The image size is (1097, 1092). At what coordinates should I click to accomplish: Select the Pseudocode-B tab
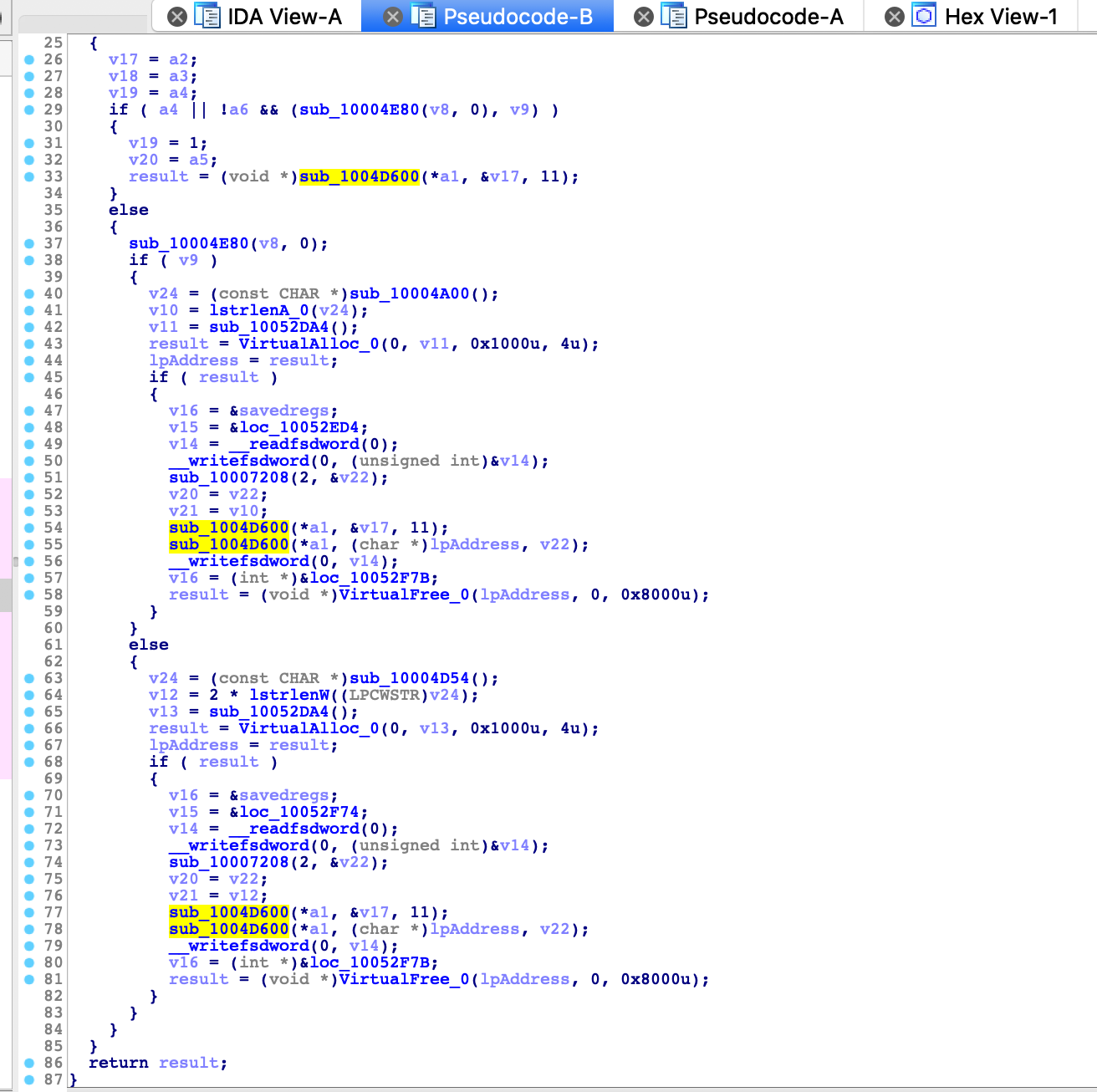click(x=518, y=17)
